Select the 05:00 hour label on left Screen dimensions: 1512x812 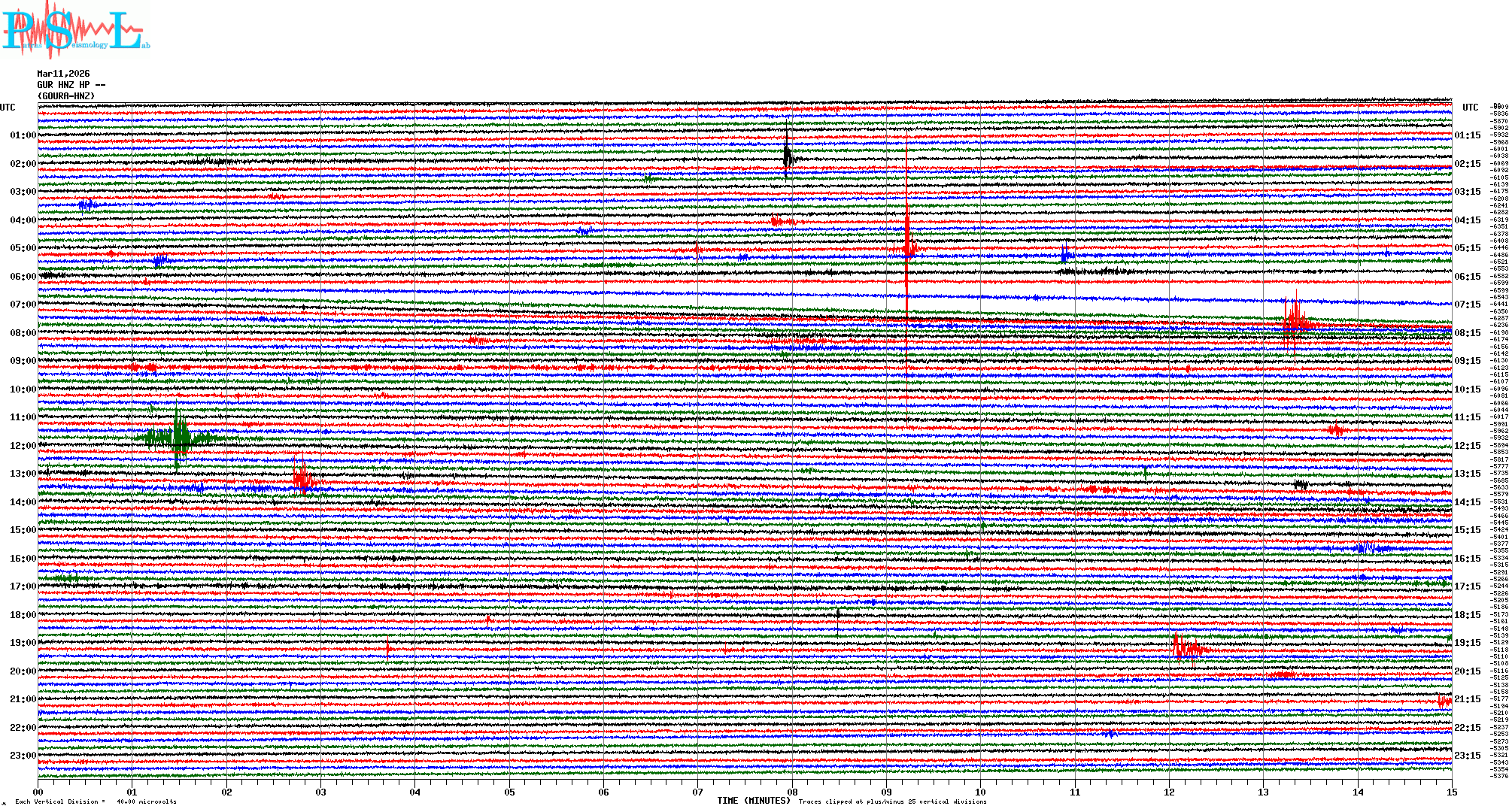coord(23,248)
